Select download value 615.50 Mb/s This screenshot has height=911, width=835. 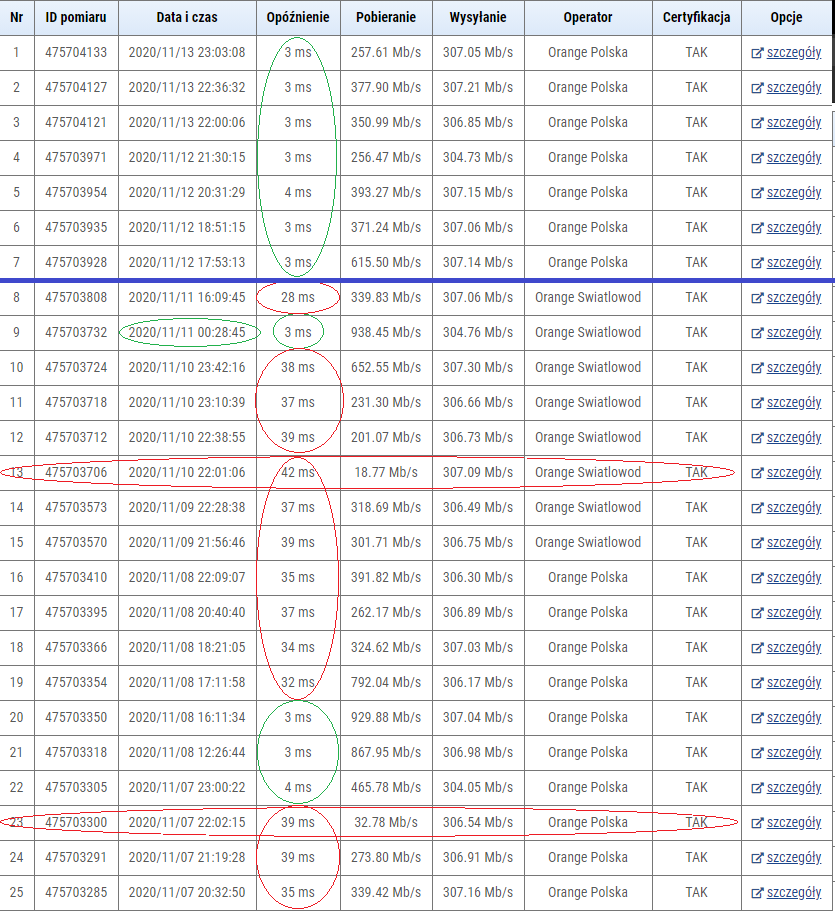point(386,263)
